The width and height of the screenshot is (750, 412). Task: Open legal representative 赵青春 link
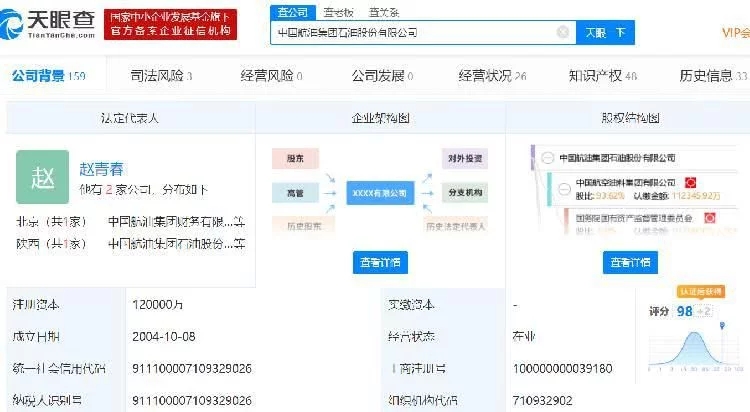[101, 169]
